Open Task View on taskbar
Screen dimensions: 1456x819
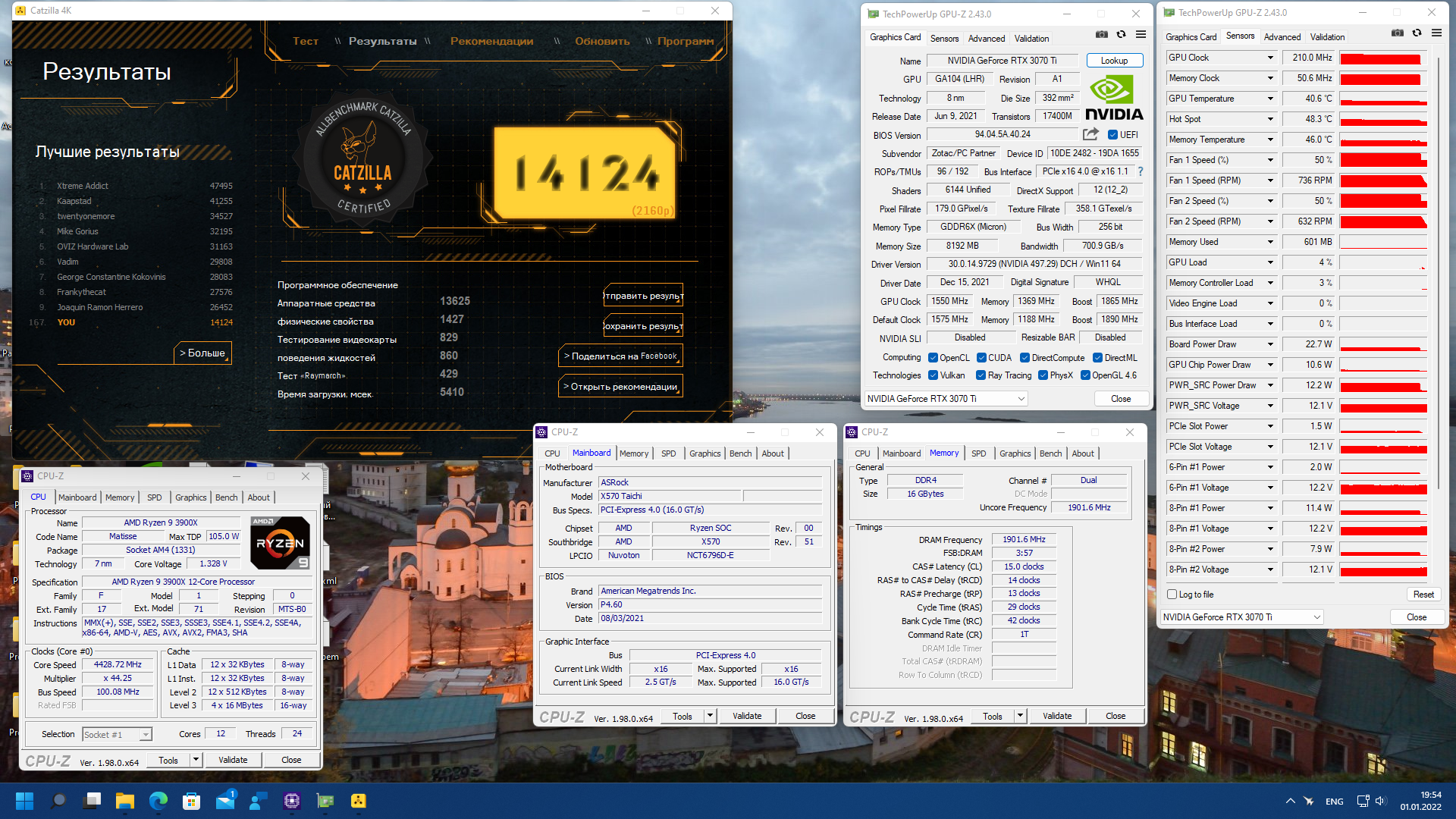[x=93, y=801]
